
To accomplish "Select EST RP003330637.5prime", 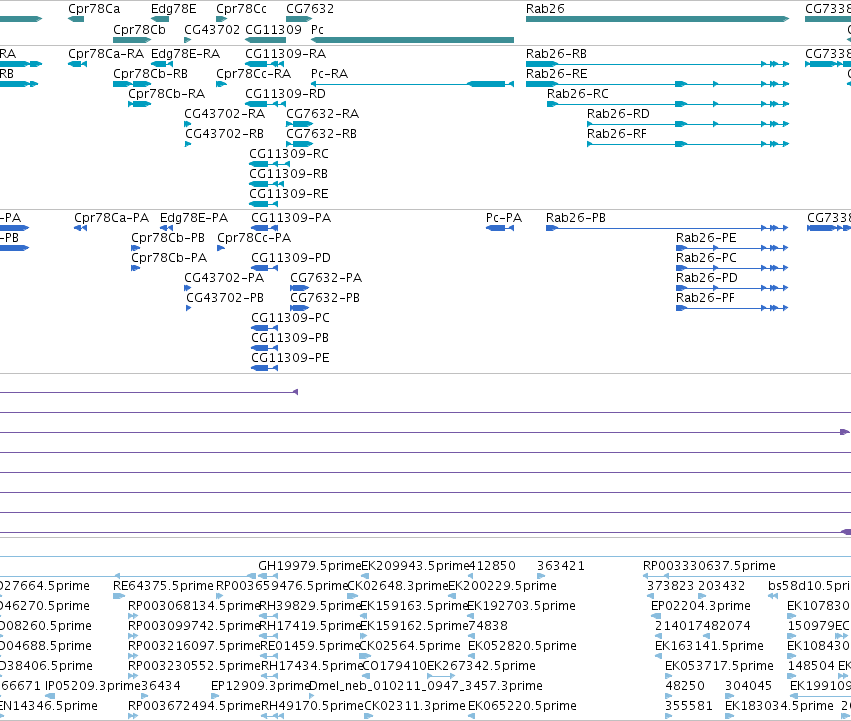I will (709, 566).
